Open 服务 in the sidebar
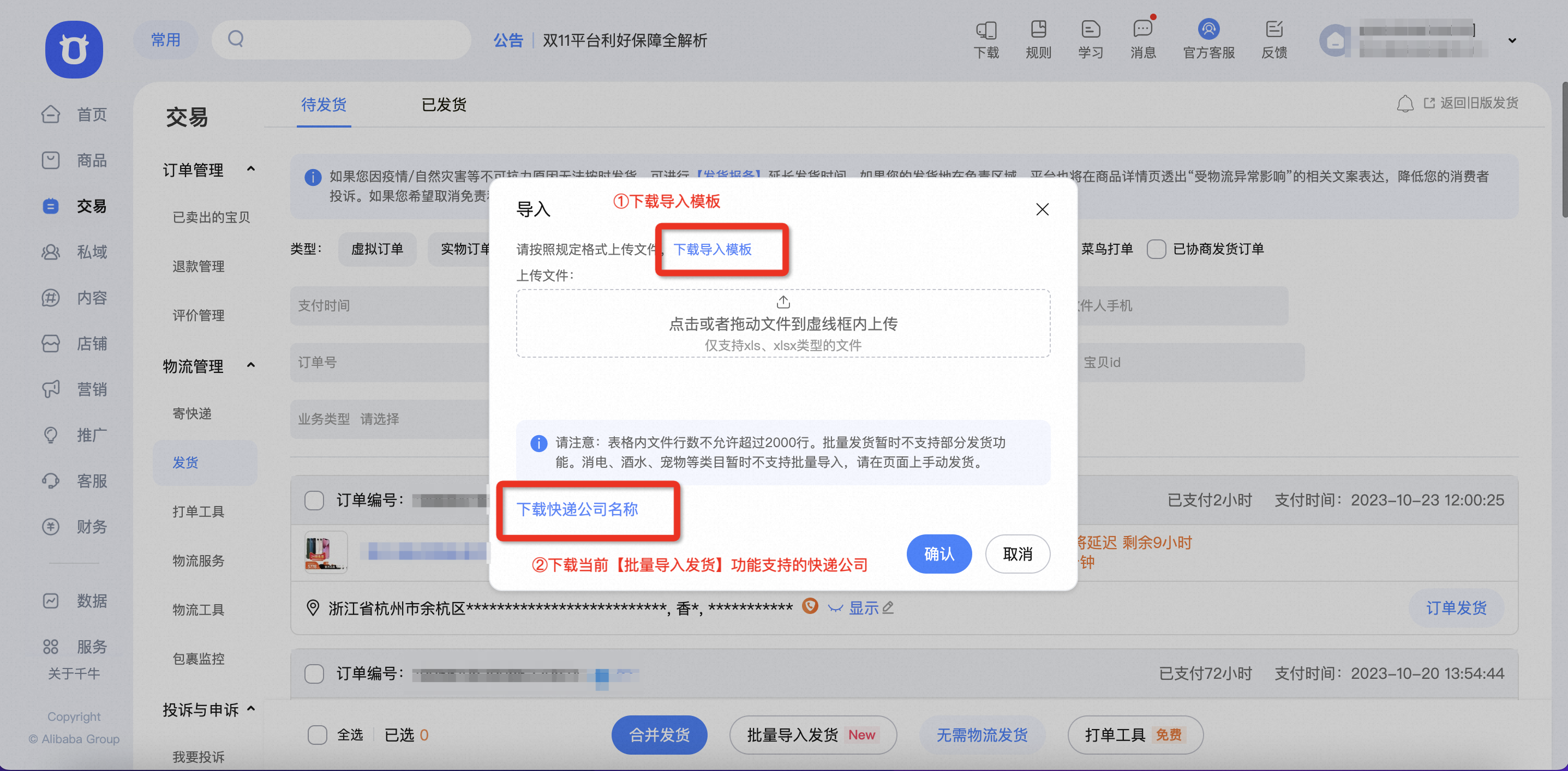 74,646
